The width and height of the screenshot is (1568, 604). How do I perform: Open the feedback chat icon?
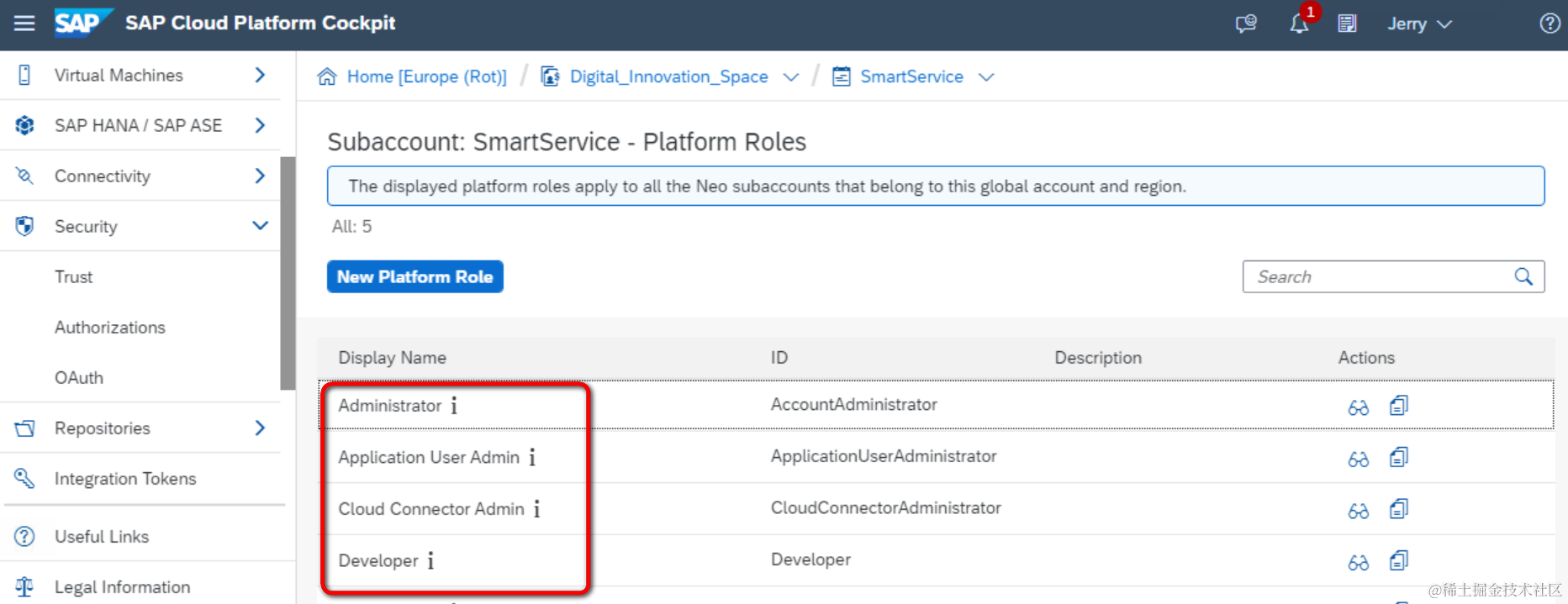1245,24
